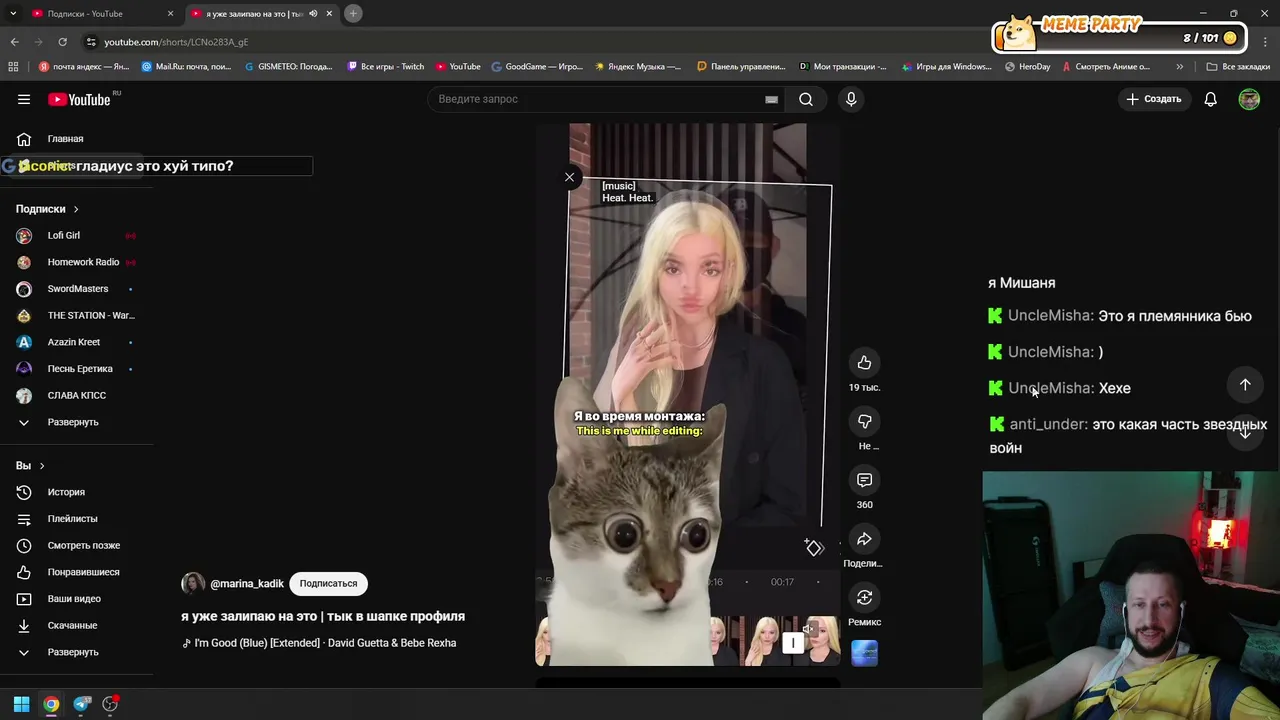Reload the page

coord(62,42)
